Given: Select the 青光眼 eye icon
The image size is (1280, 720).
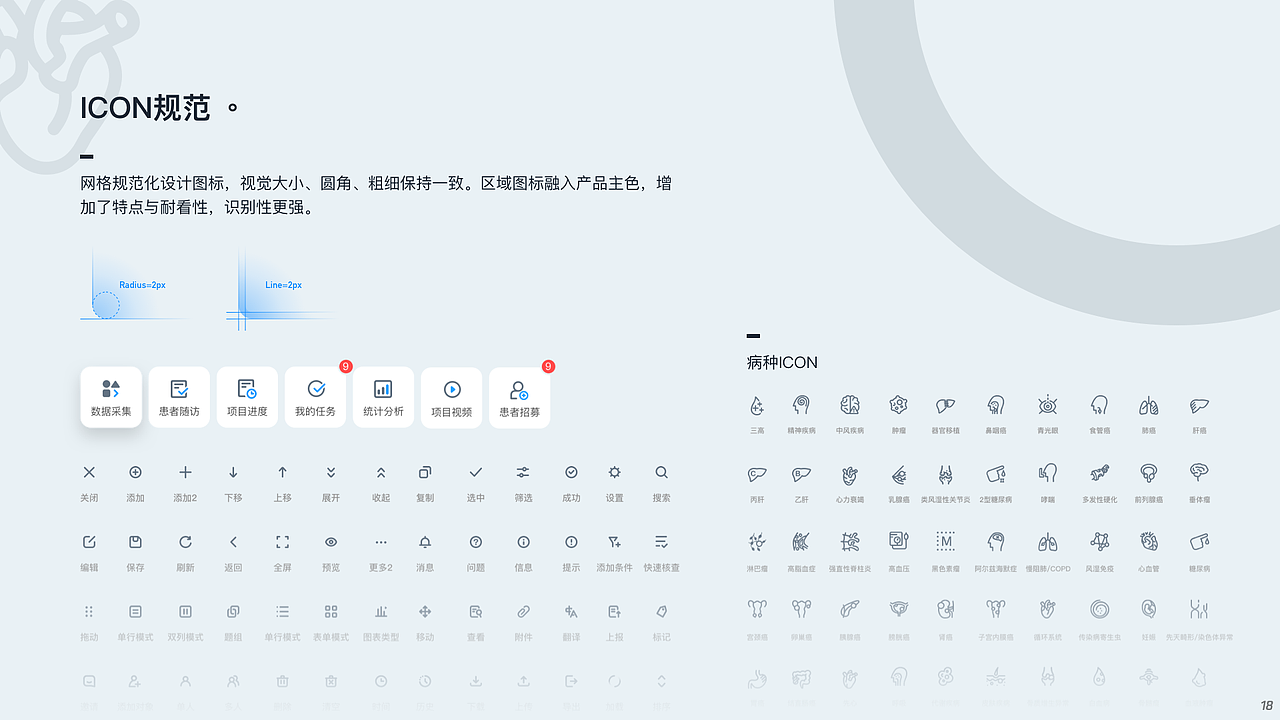Looking at the screenshot, I should [x=1047, y=405].
